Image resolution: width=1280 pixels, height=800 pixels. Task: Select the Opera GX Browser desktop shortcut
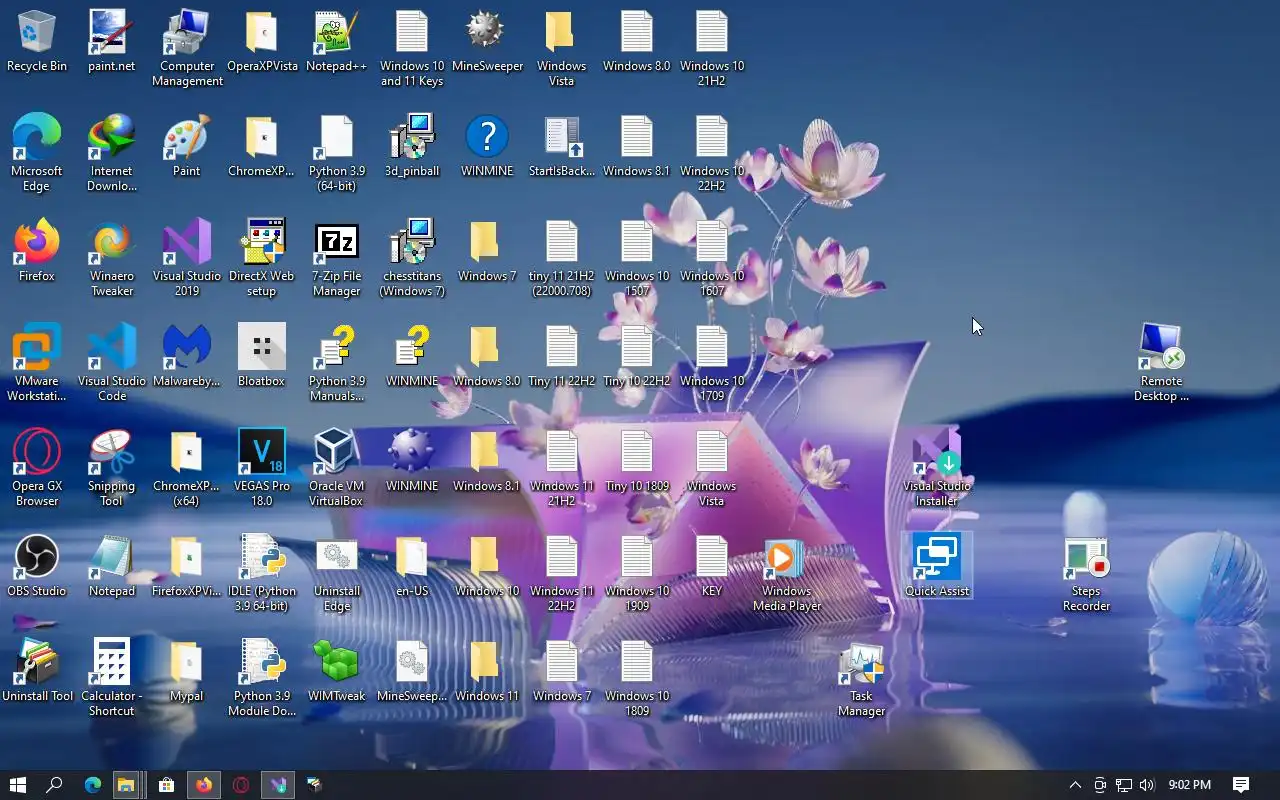click(37, 468)
